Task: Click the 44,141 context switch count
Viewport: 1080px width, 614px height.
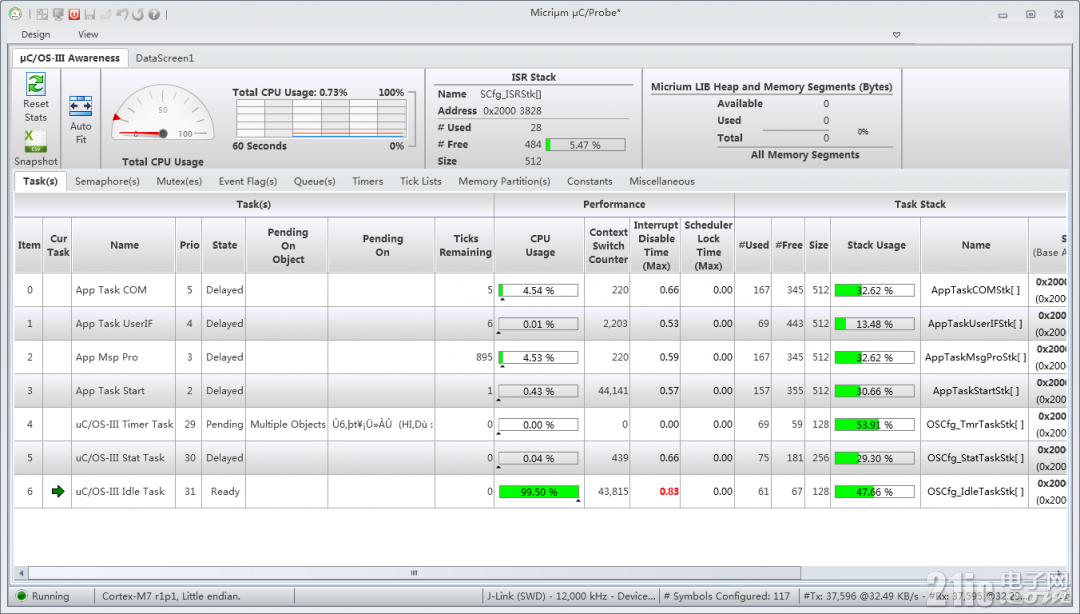Action: 613,391
